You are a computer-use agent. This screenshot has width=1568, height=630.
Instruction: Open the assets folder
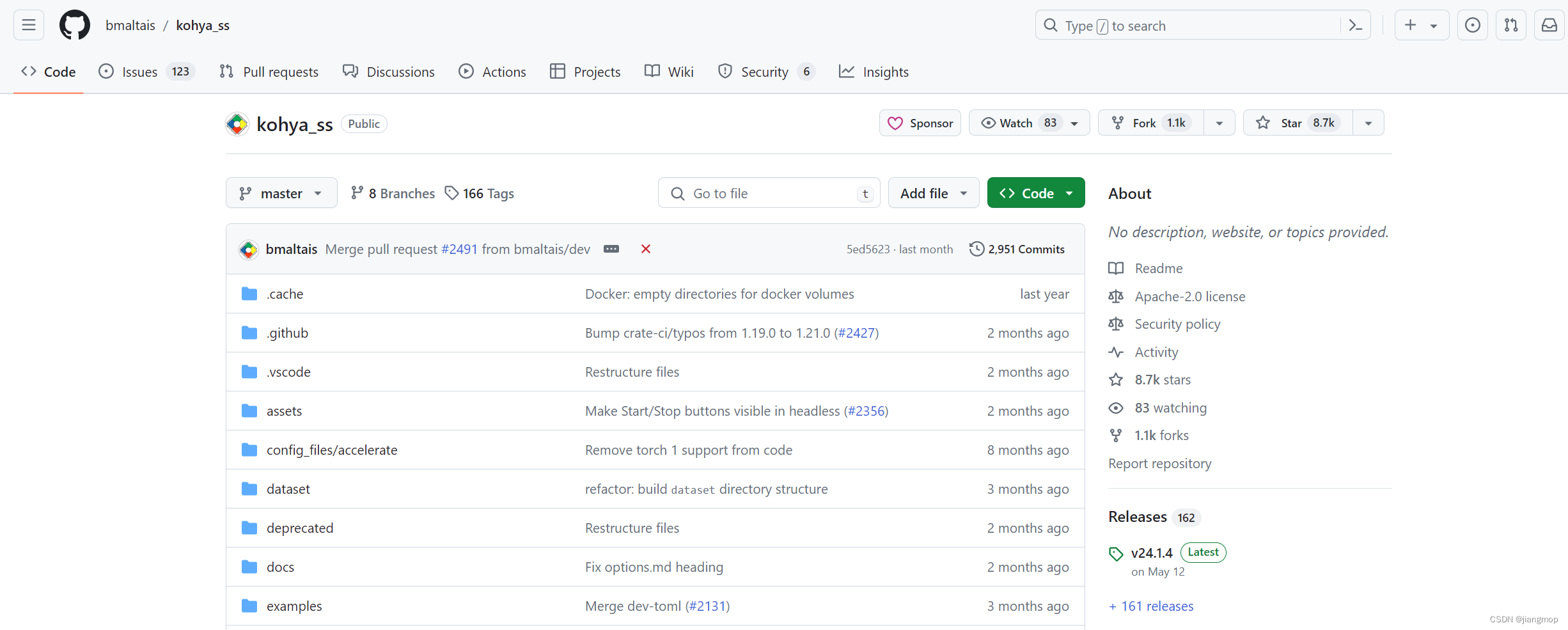coord(284,411)
